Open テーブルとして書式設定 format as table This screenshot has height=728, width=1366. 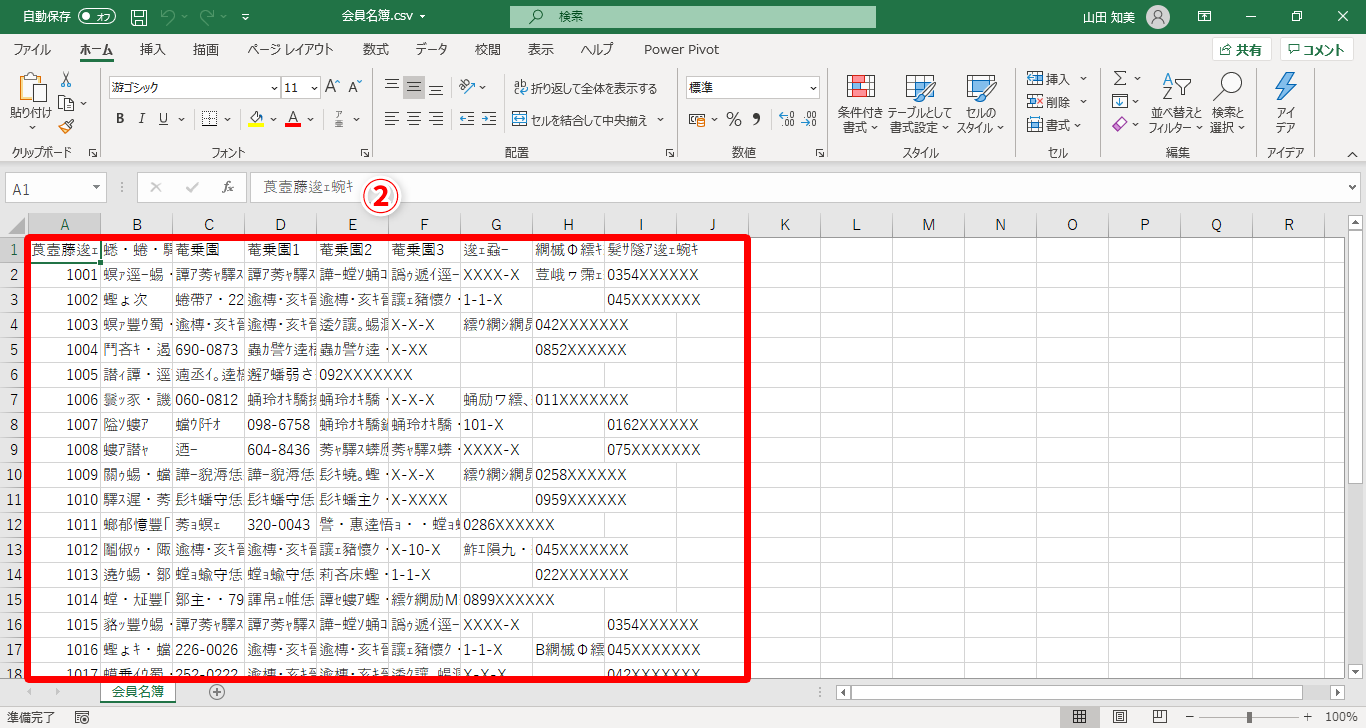tap(919, 104)
